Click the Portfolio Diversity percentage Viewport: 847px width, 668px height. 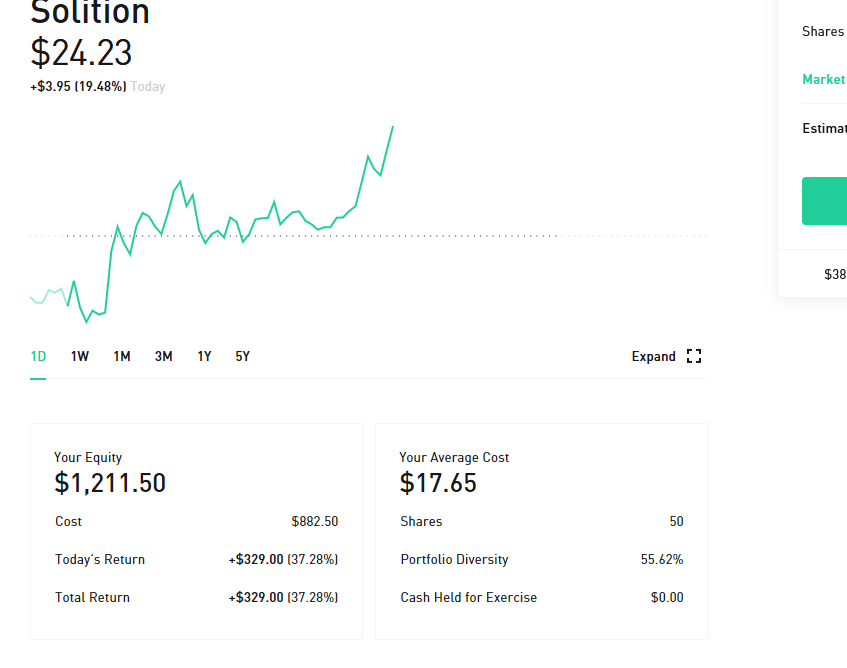click(x=662, y=559)
